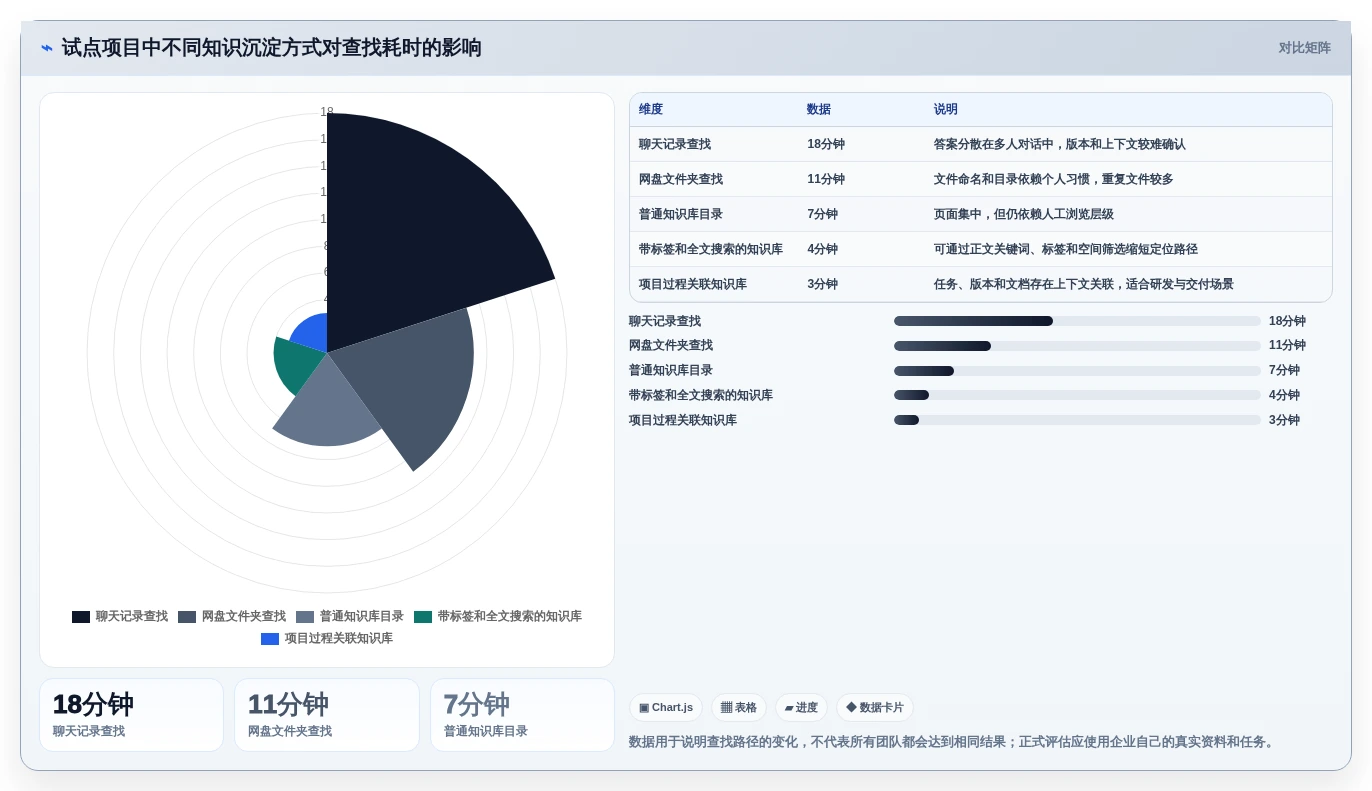The height and width of the screenshot is (791, 1372).
Task: Click the description starting 任务、版本和文档
Action: pos(1084,284)
